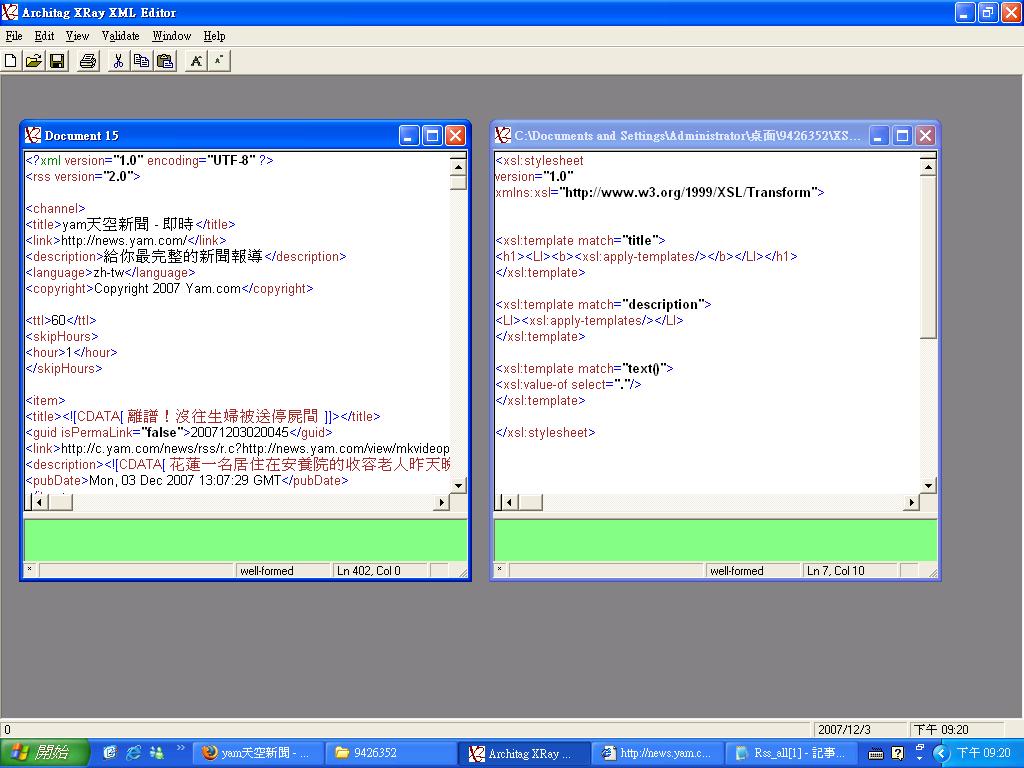This screenshot has height=768, width=1024.
Task: Switch to Architag XRay taskbar button
Action: [x=524, y=753]
